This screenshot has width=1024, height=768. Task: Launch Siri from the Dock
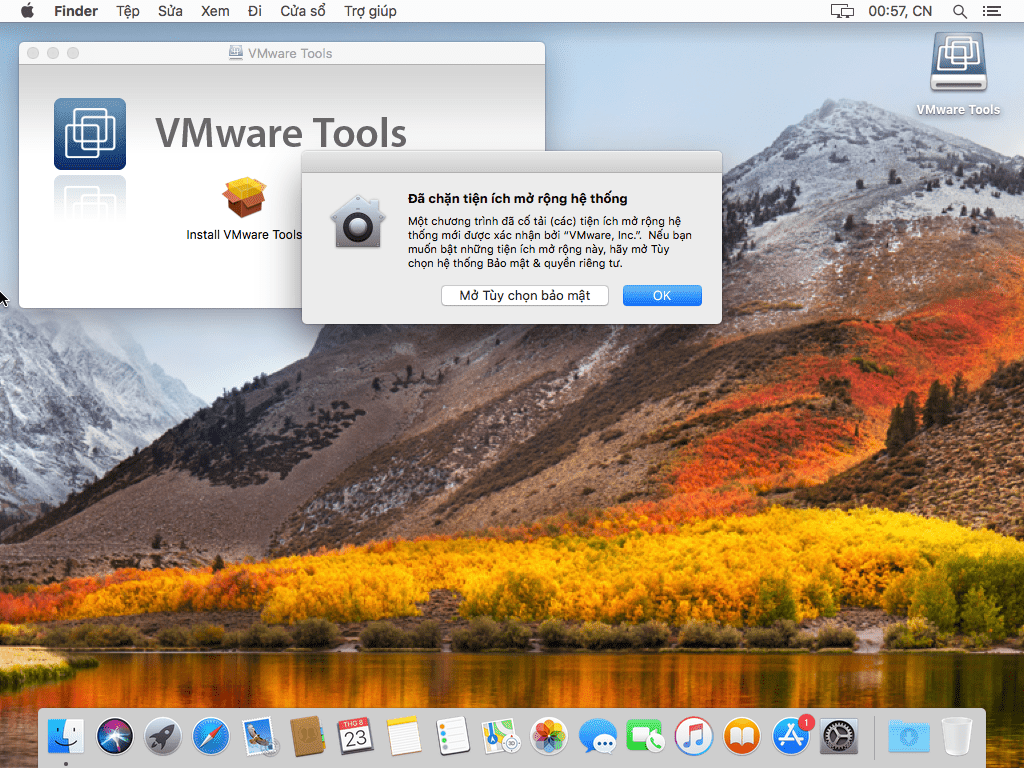point(114,736)
